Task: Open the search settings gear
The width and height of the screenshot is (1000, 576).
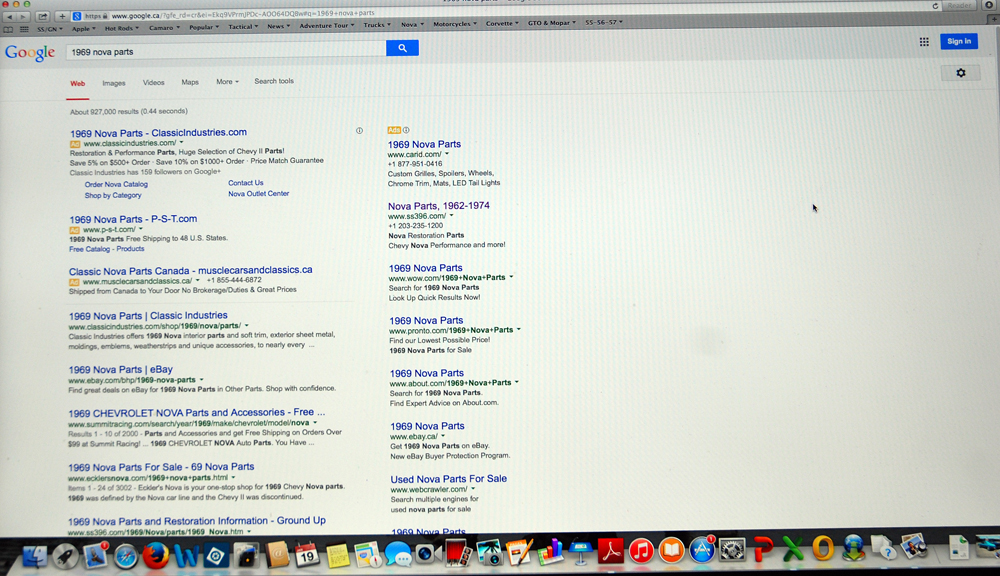Action: pos(961,73)
